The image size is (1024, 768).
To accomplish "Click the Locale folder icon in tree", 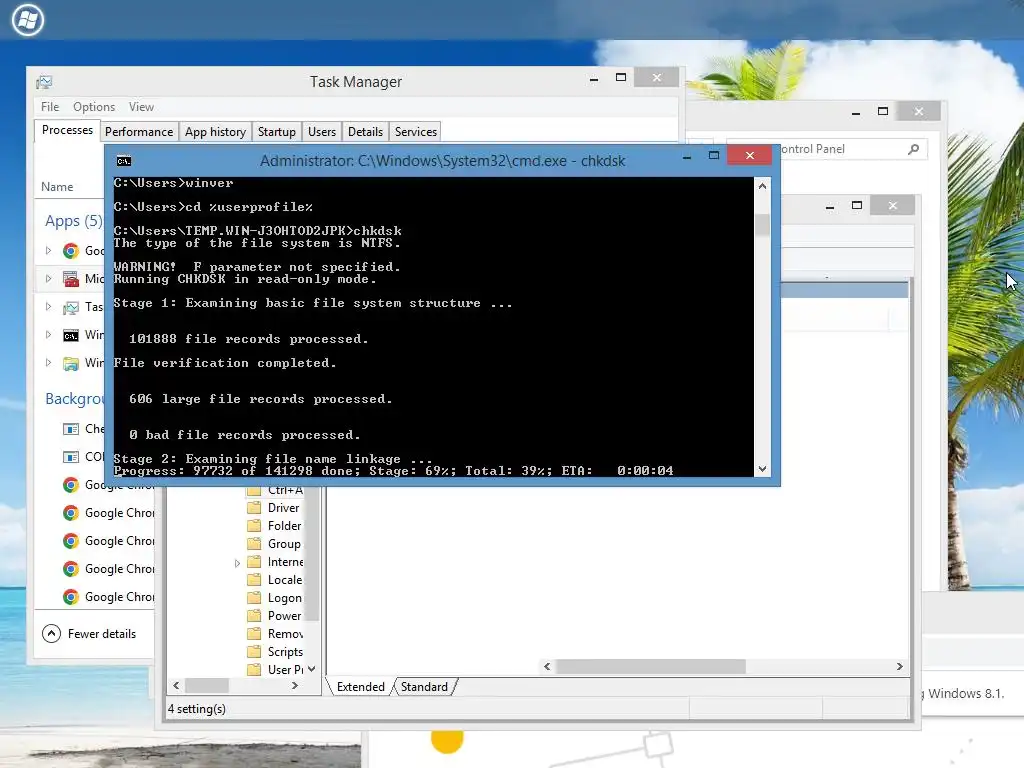I will click(255, 579).
